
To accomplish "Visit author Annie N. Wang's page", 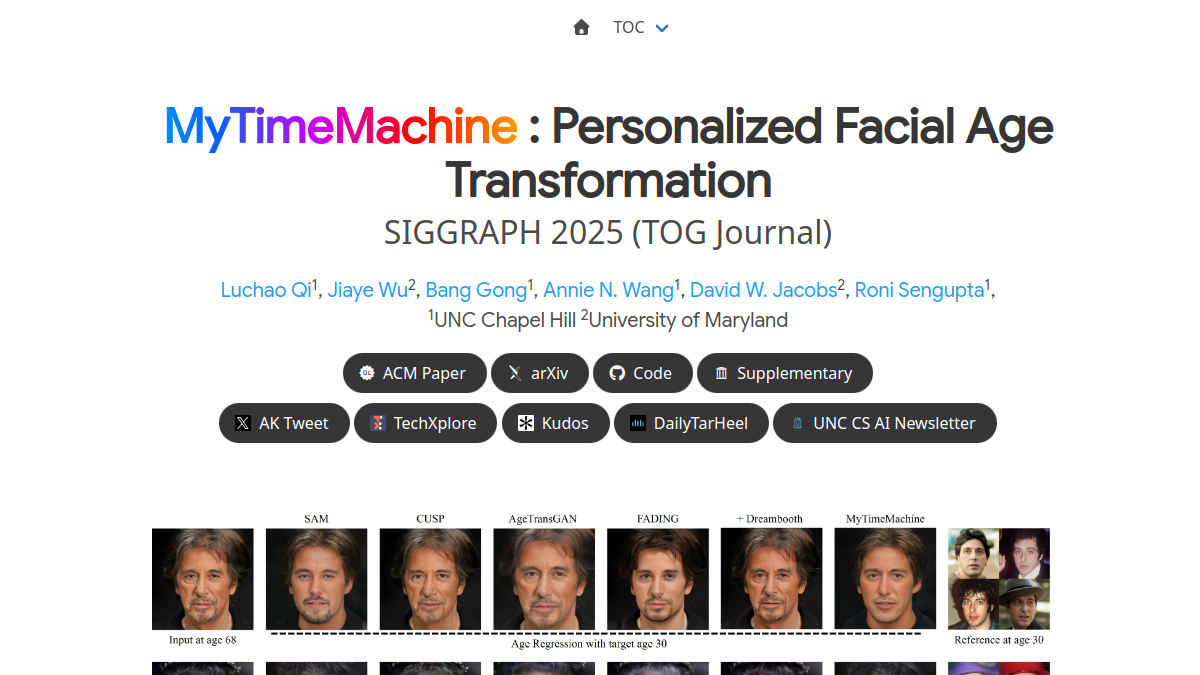I will click(608, 290).
